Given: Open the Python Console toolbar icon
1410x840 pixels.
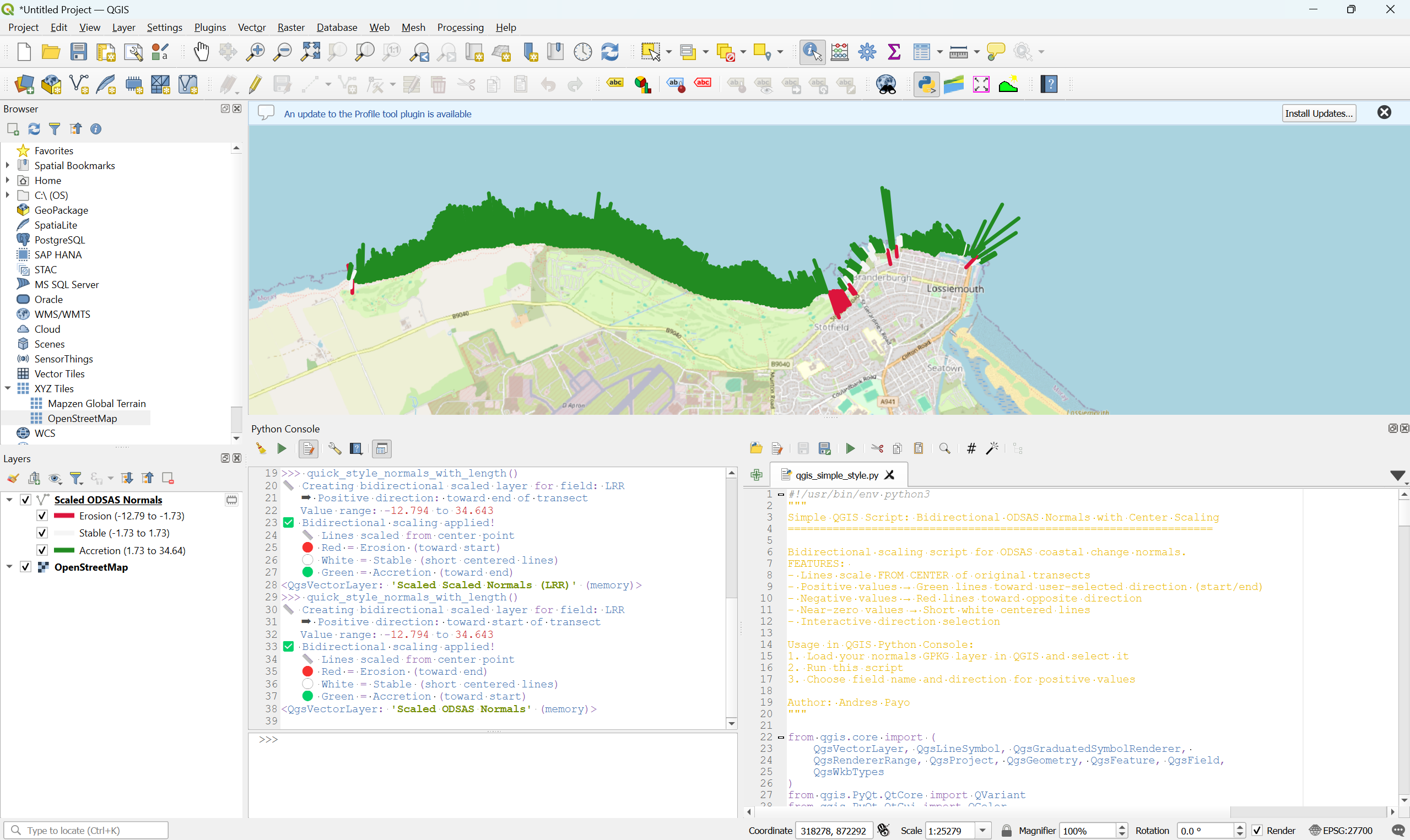Looking at the screenshot, I should 926,85.
